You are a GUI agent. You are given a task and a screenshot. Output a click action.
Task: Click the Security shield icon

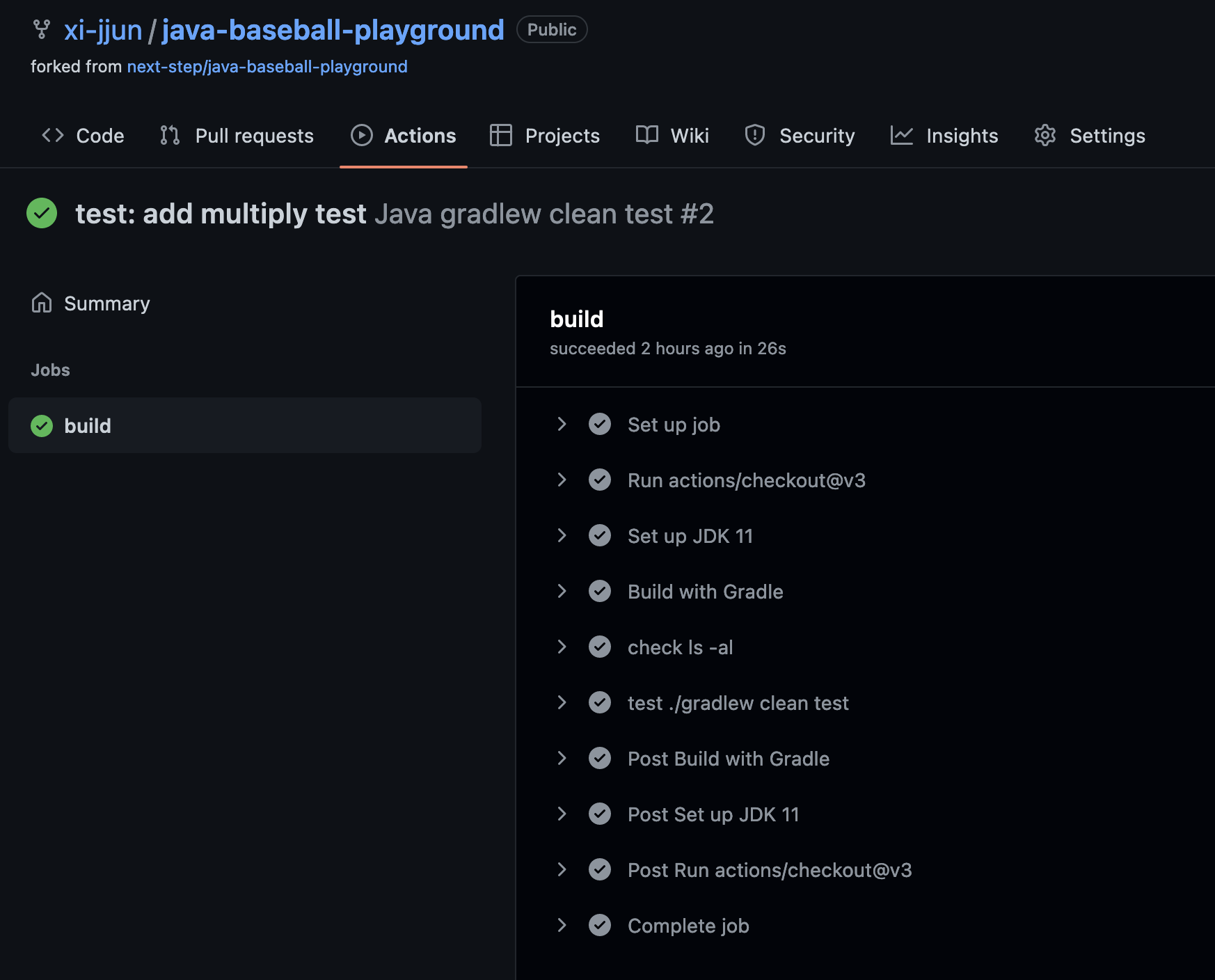[x=754, y=135]
